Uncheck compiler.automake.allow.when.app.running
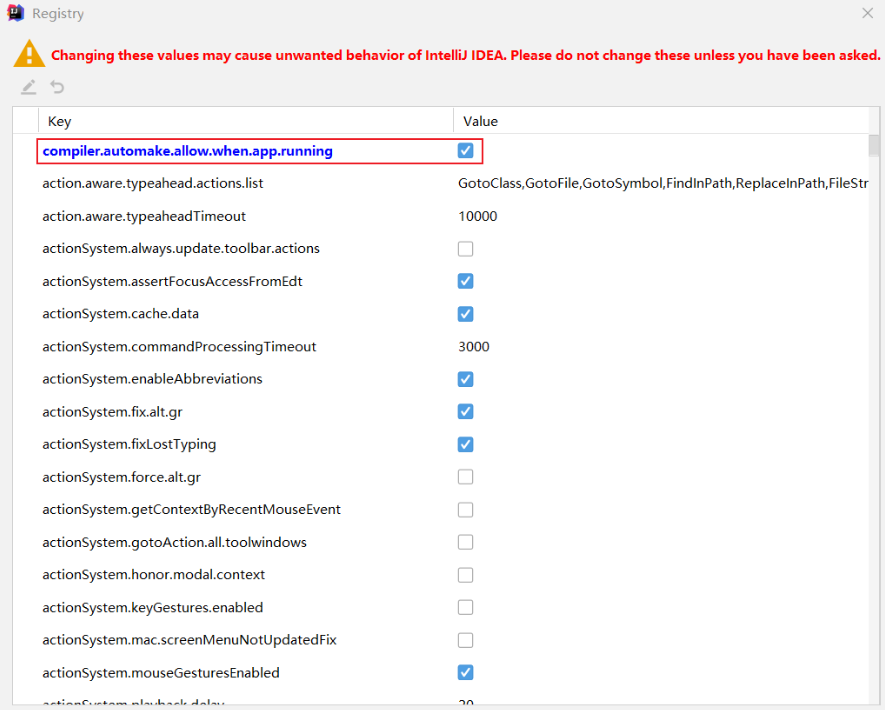885x710 pixels. (465, 151)
